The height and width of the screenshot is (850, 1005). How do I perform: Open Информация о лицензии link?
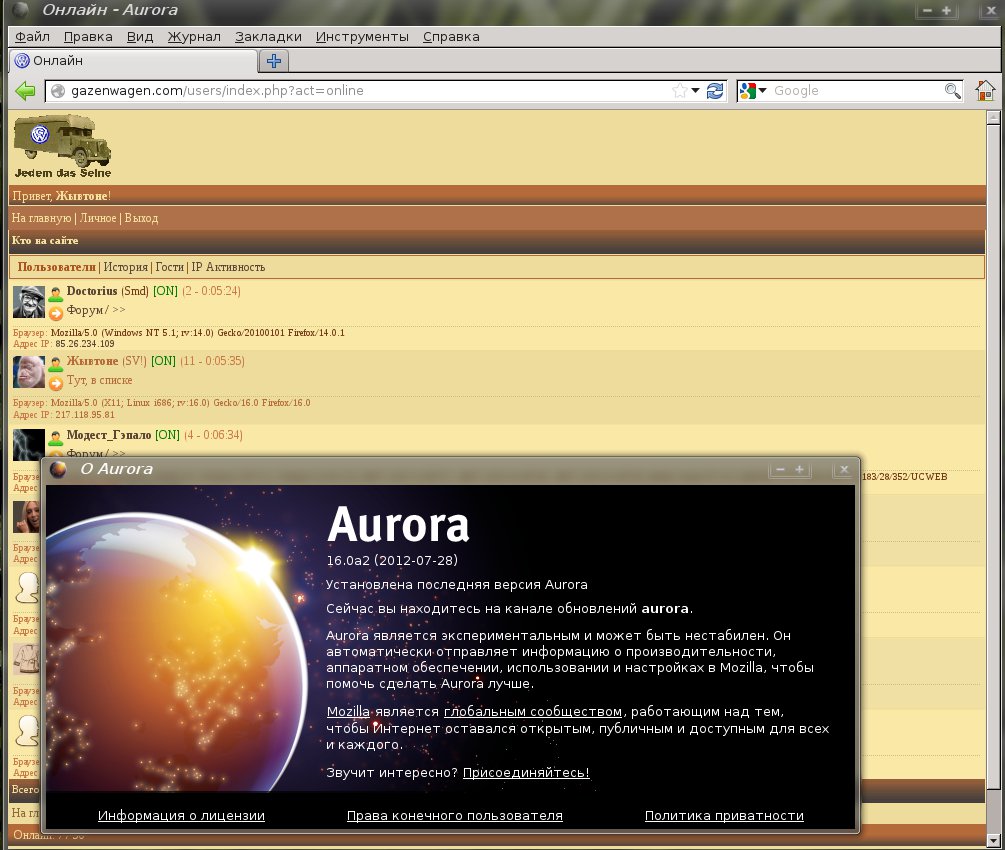coord(181,815)
